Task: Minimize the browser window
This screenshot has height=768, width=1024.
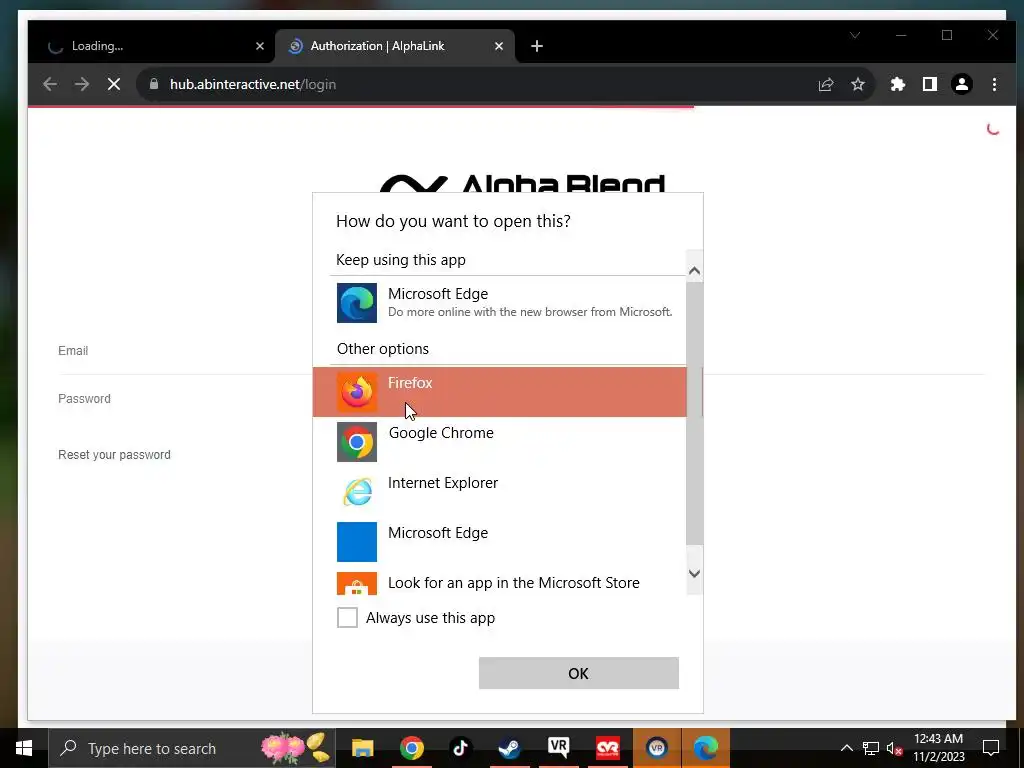Action: coord(901,35)
